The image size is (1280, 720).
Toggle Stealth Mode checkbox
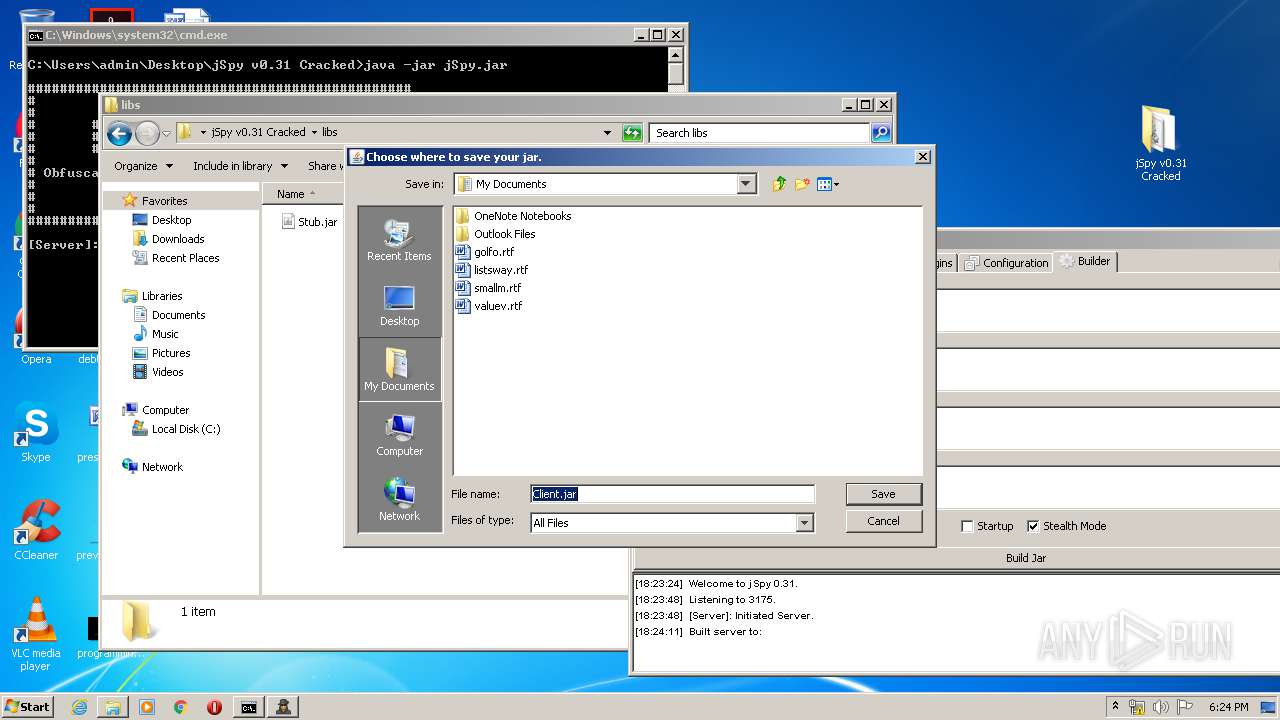(1033, 526)
